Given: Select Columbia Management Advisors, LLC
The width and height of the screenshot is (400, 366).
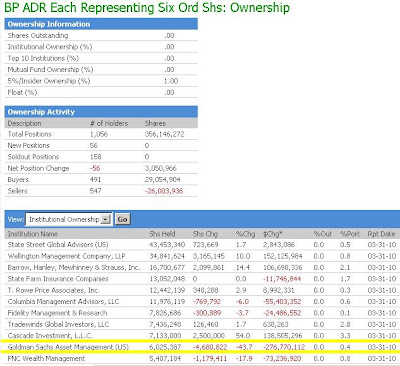Looking at the screenshot, I should point(63,301).
